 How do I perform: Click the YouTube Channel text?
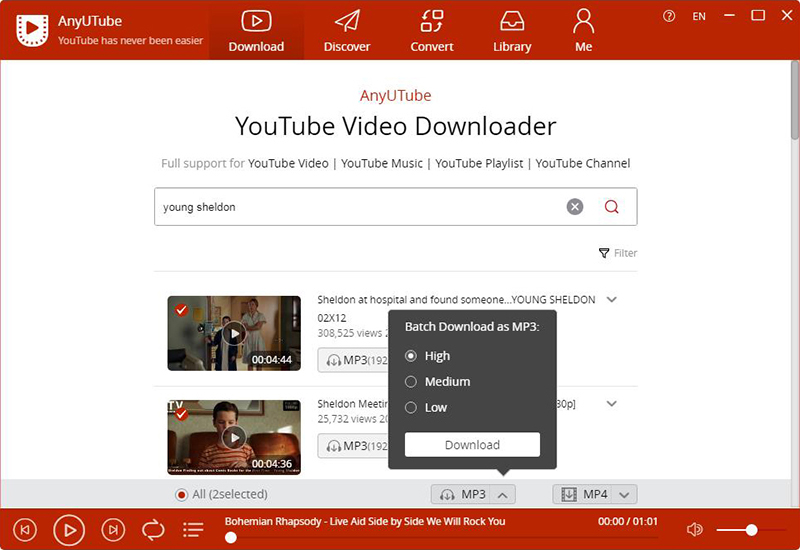tap(583, 163)
